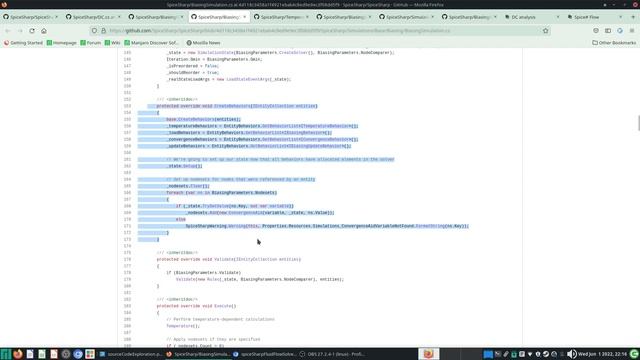Open the Homepage bookmark

pos(62,43)
